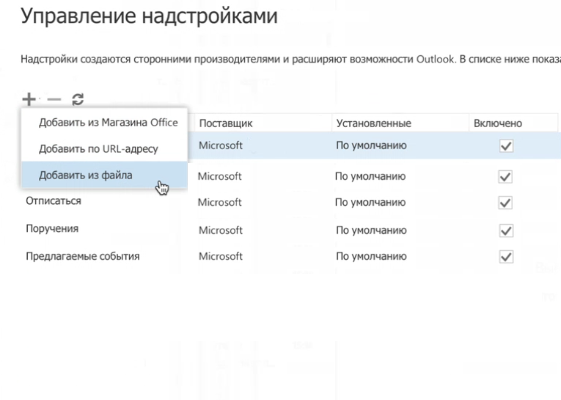Click the 'Включено' column header
This screenshot has width=561, height=400.
498,123
